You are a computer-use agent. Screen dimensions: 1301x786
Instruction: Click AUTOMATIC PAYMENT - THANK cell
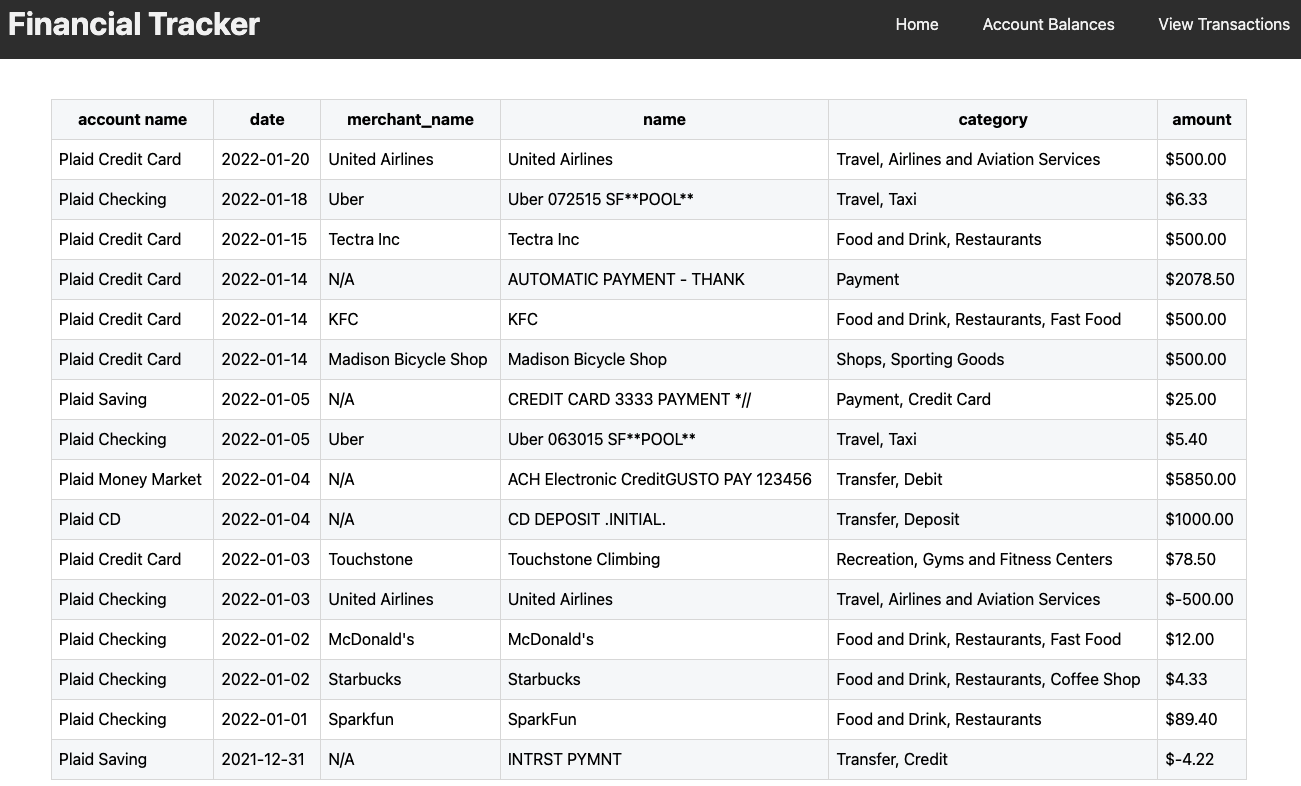664,279
